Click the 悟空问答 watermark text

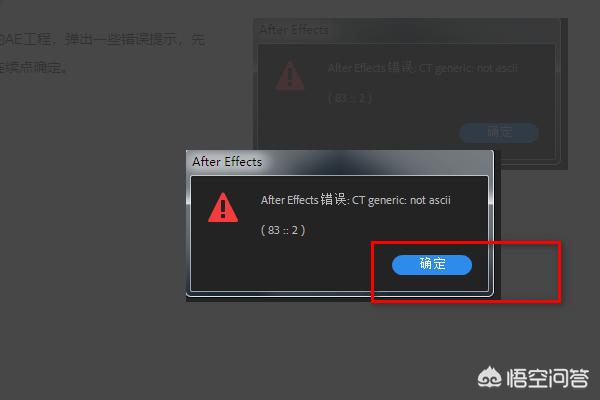click(548, 378)
